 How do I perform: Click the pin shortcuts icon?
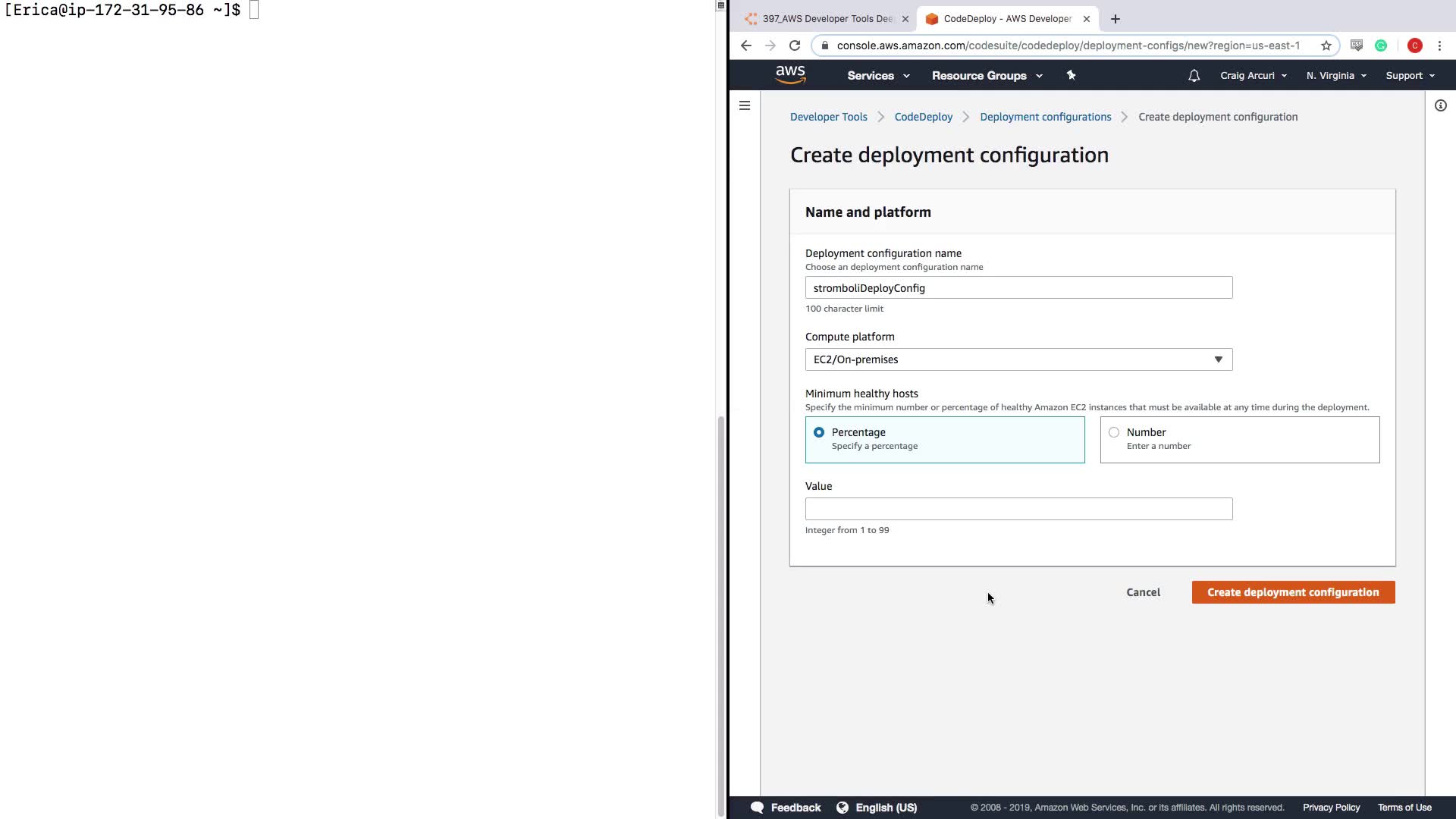point(1071,75)
